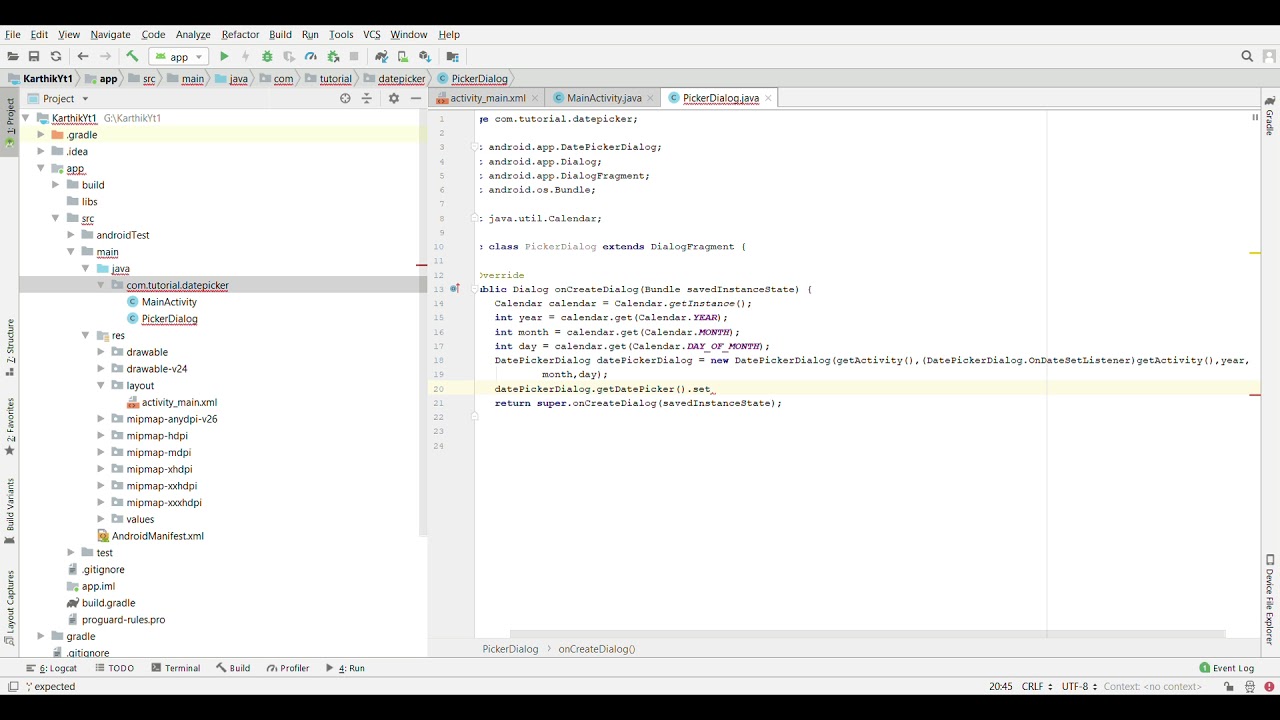This screenshot has height=720, width=1280.
Task: Select AndroidManifest.xml in the tree
Action: point(157,536)
